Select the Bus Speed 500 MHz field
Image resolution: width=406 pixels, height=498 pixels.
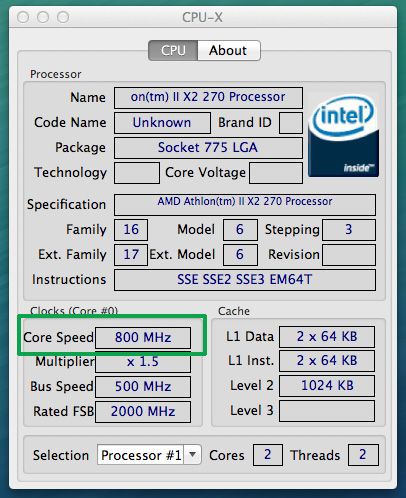click(143, 387)
